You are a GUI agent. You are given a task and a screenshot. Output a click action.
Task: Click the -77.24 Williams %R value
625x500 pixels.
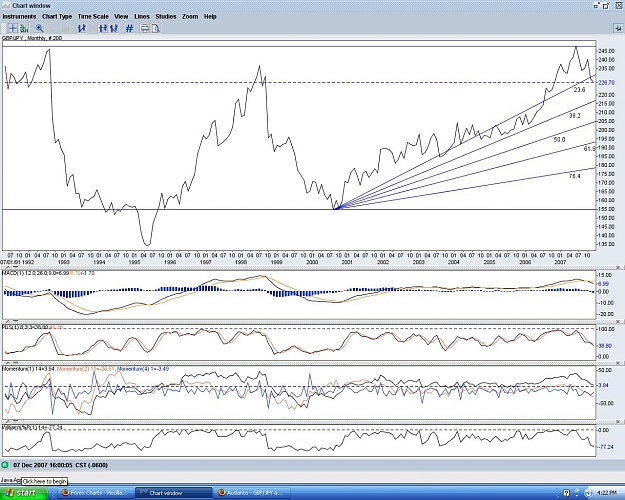(606, 447)
